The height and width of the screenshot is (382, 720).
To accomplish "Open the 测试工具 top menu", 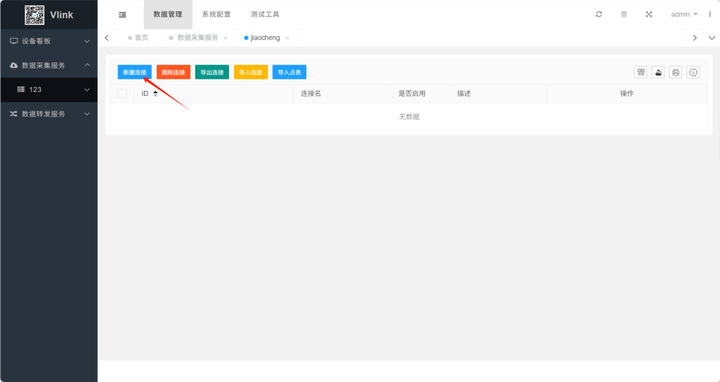I will click(x=265, y=14).
